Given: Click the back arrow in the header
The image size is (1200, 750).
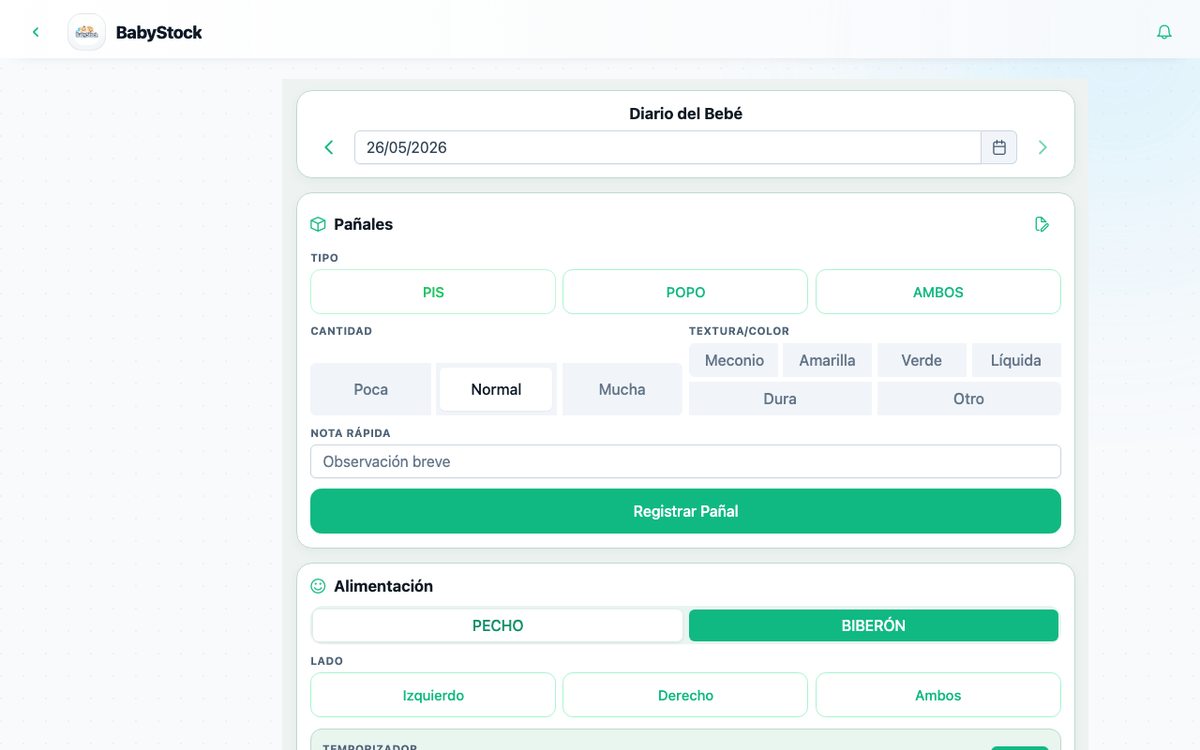Looking at the screenshot, I should [x=36, y=32].
